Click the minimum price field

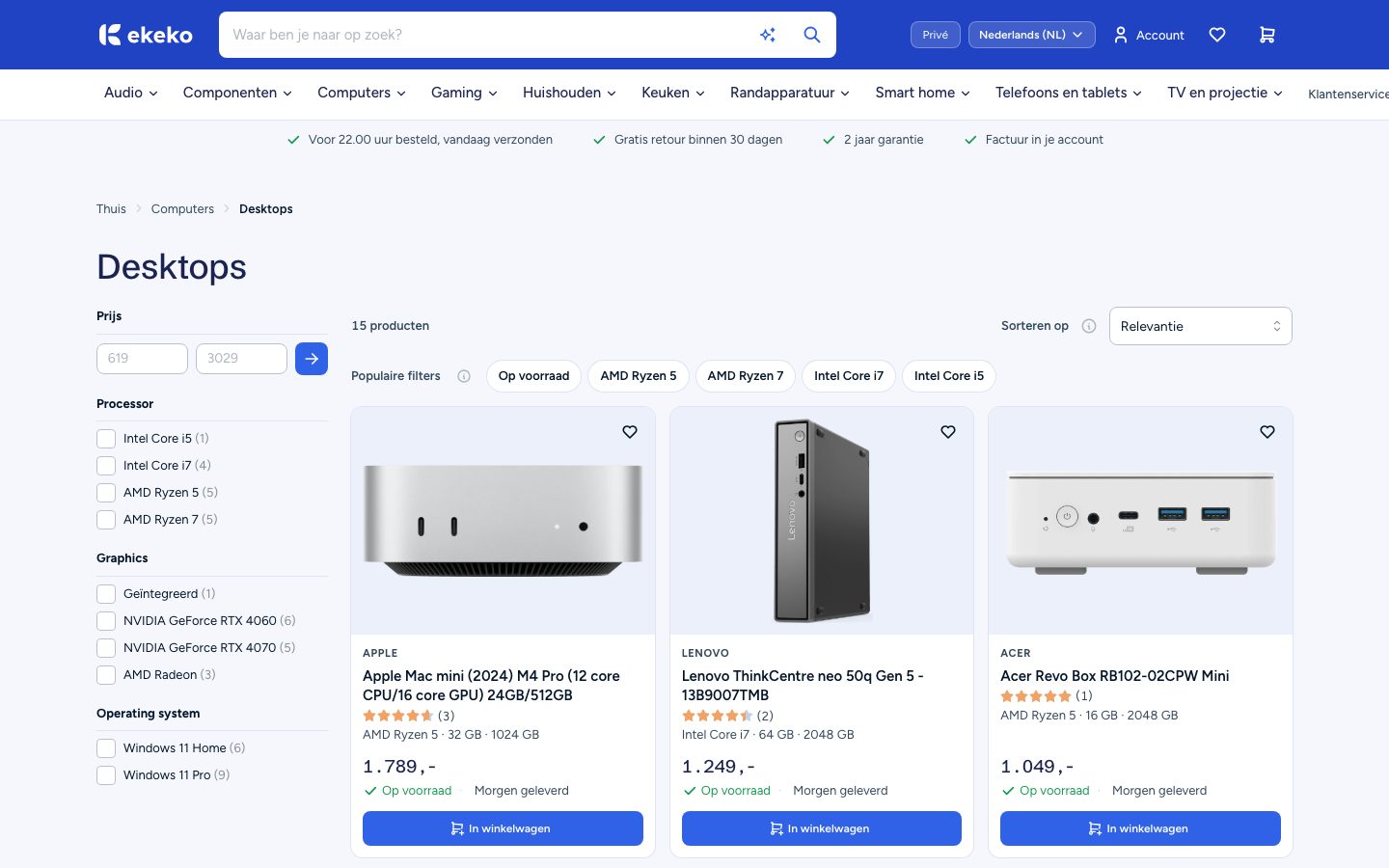click(x=142, y=359)
